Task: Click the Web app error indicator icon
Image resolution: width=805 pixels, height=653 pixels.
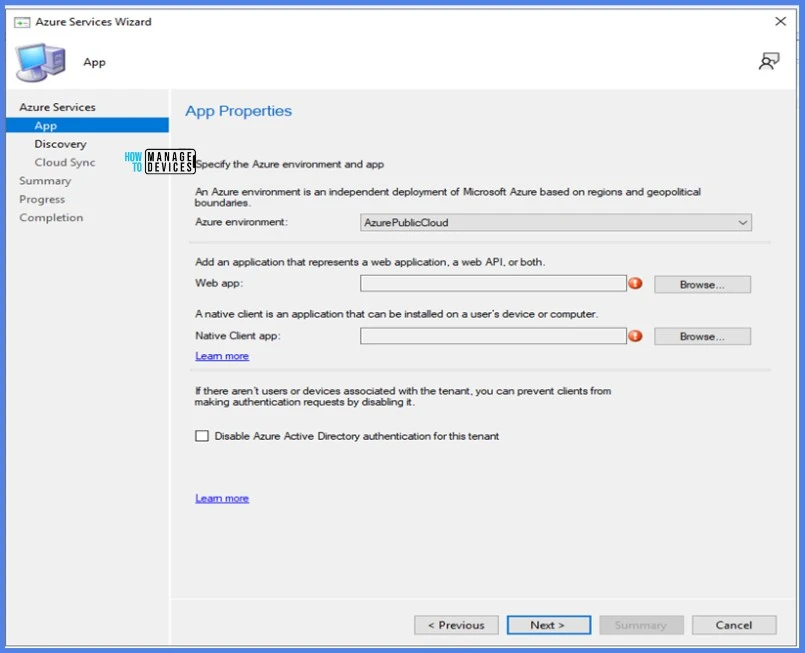Action: [x=636, y=283]
